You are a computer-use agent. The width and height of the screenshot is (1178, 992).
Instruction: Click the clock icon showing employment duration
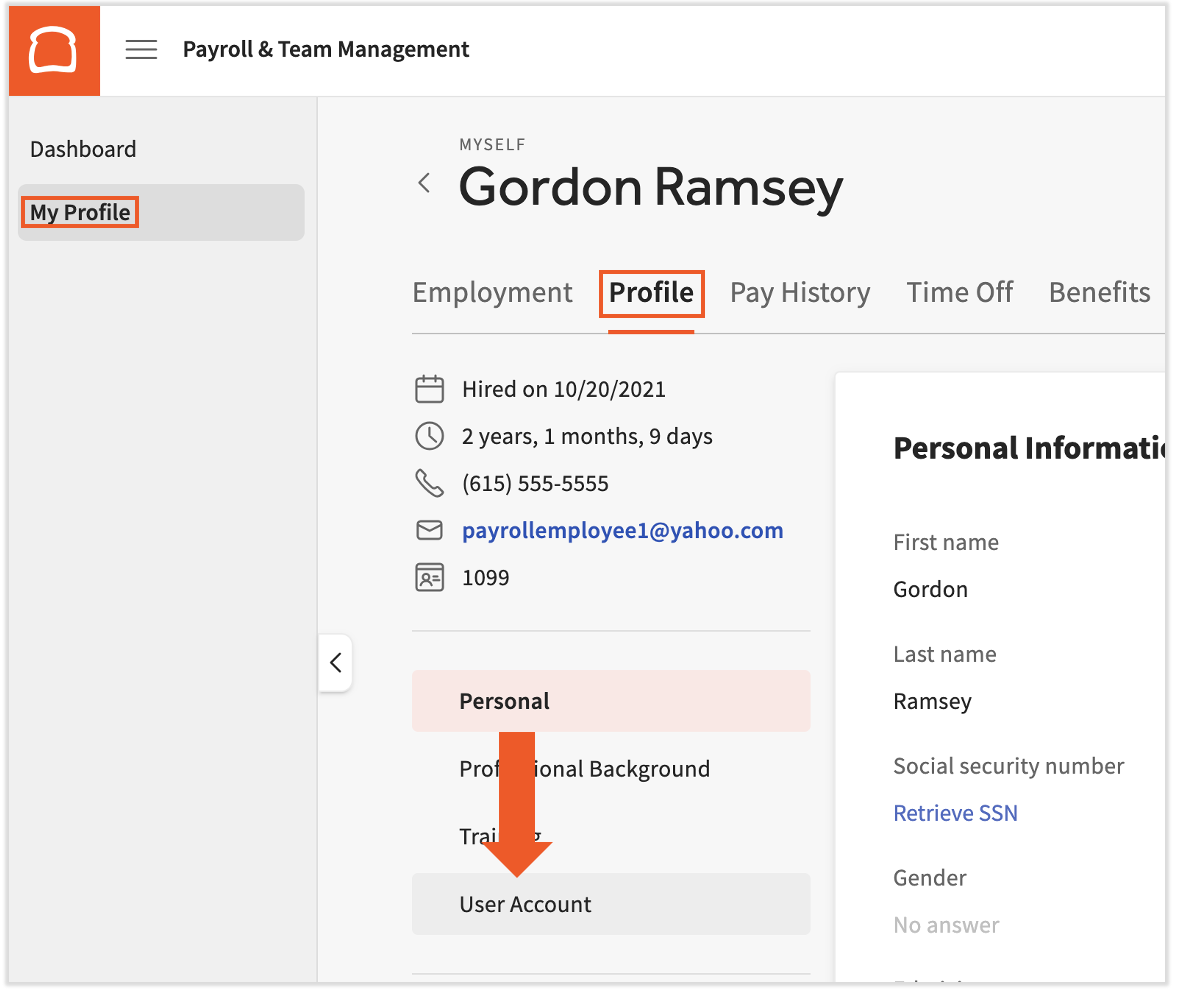430,436
